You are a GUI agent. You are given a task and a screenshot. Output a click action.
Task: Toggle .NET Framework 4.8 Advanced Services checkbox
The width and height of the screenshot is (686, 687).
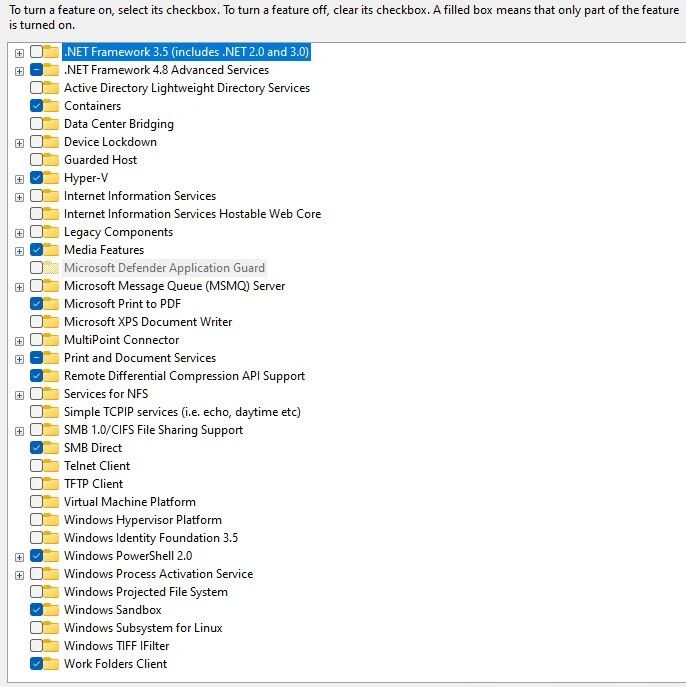[36, 70]
